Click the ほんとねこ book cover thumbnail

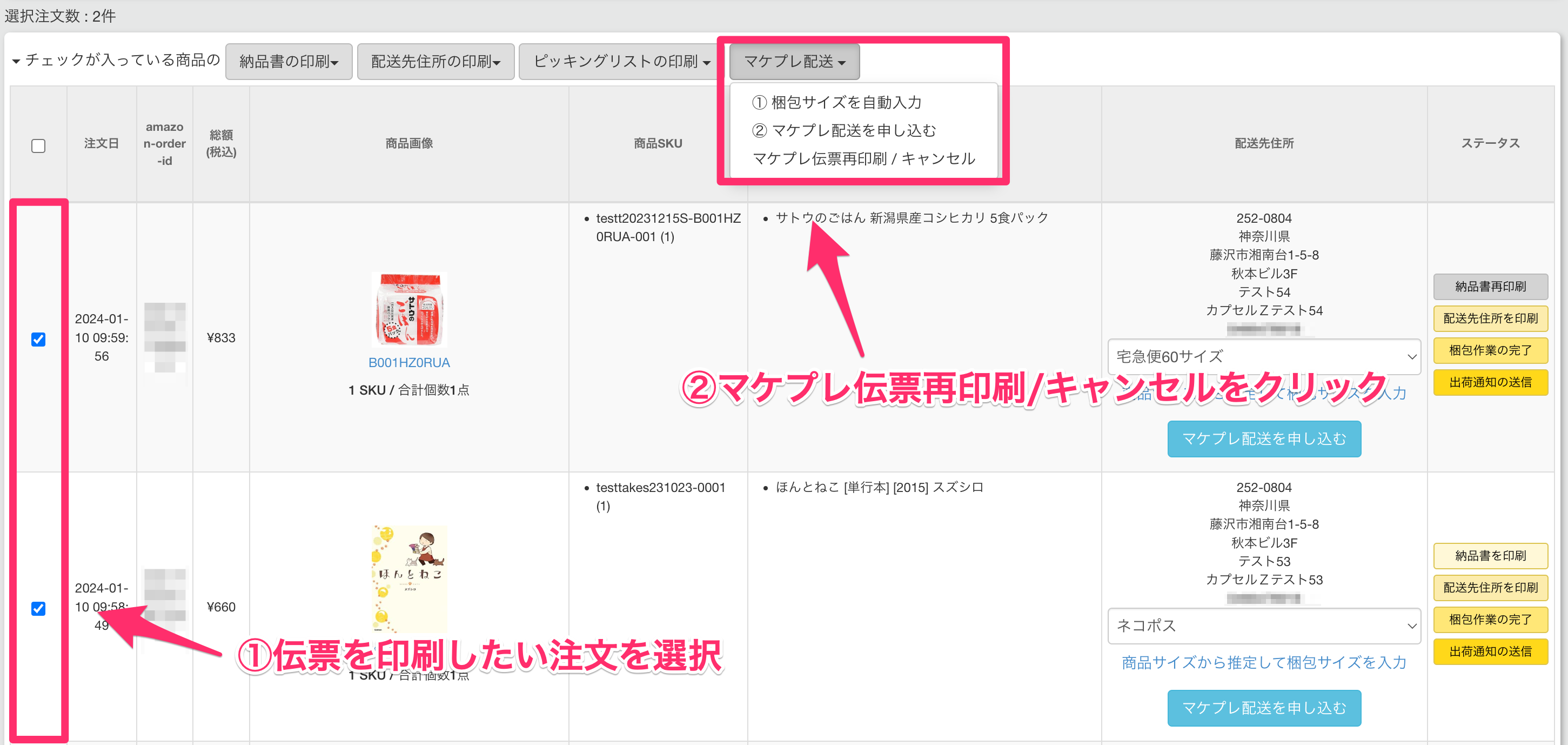[x=409, y=577]
